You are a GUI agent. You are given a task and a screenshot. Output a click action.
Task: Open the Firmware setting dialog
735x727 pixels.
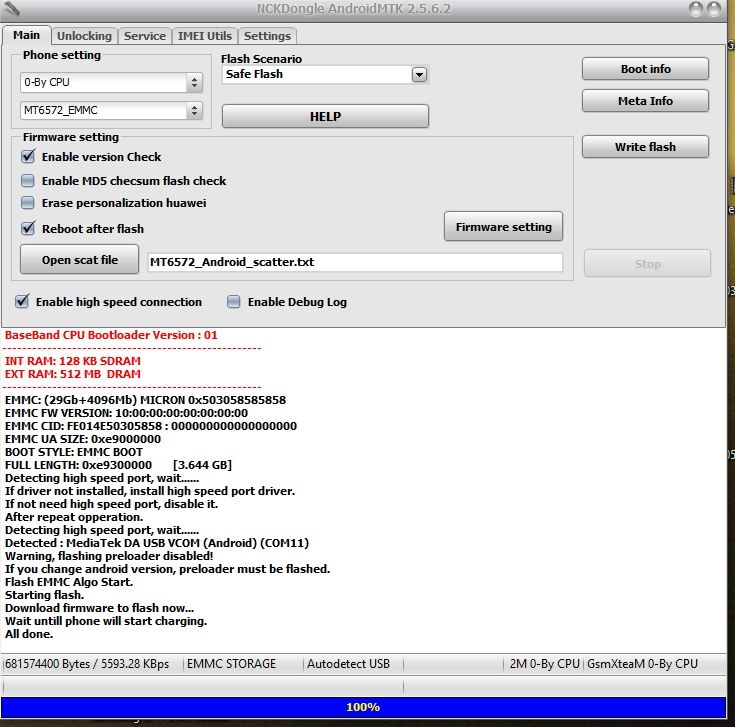tap(503, 227)
